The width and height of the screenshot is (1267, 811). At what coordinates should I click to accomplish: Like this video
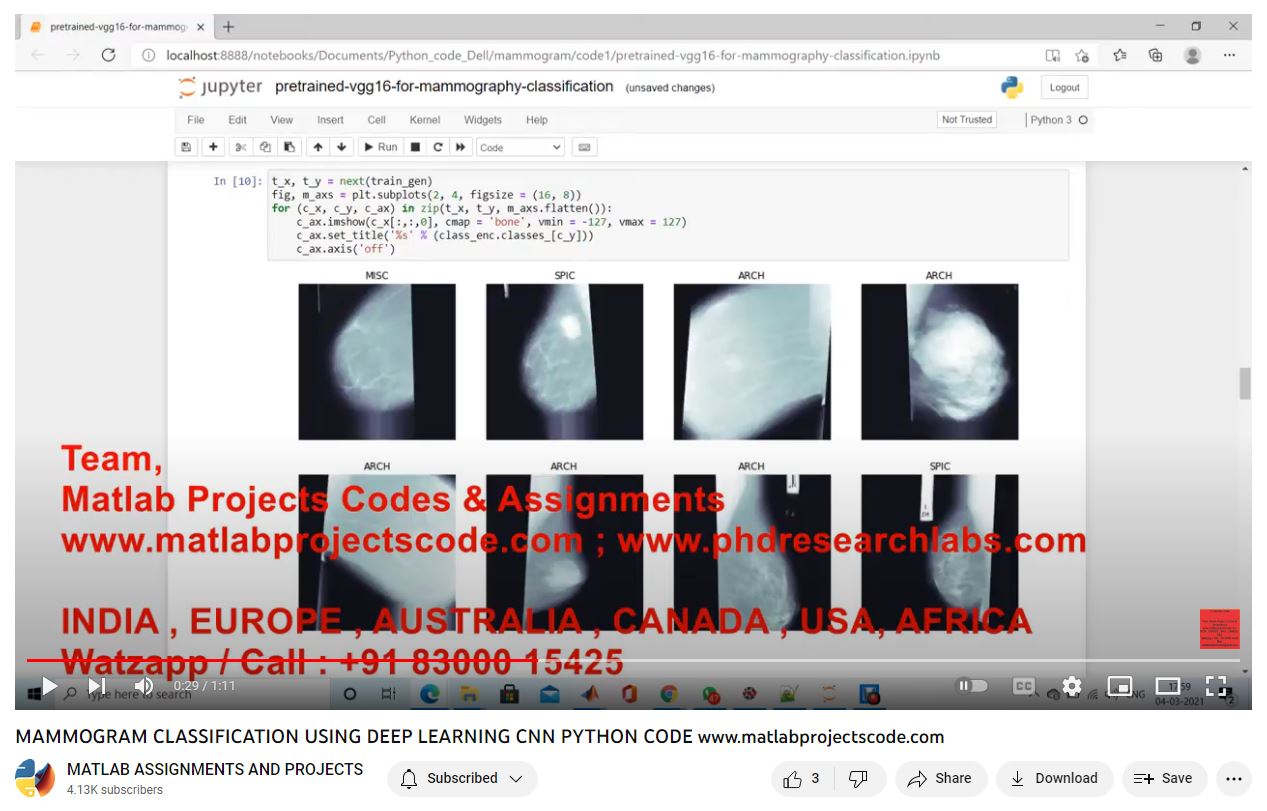click(802, 778)
